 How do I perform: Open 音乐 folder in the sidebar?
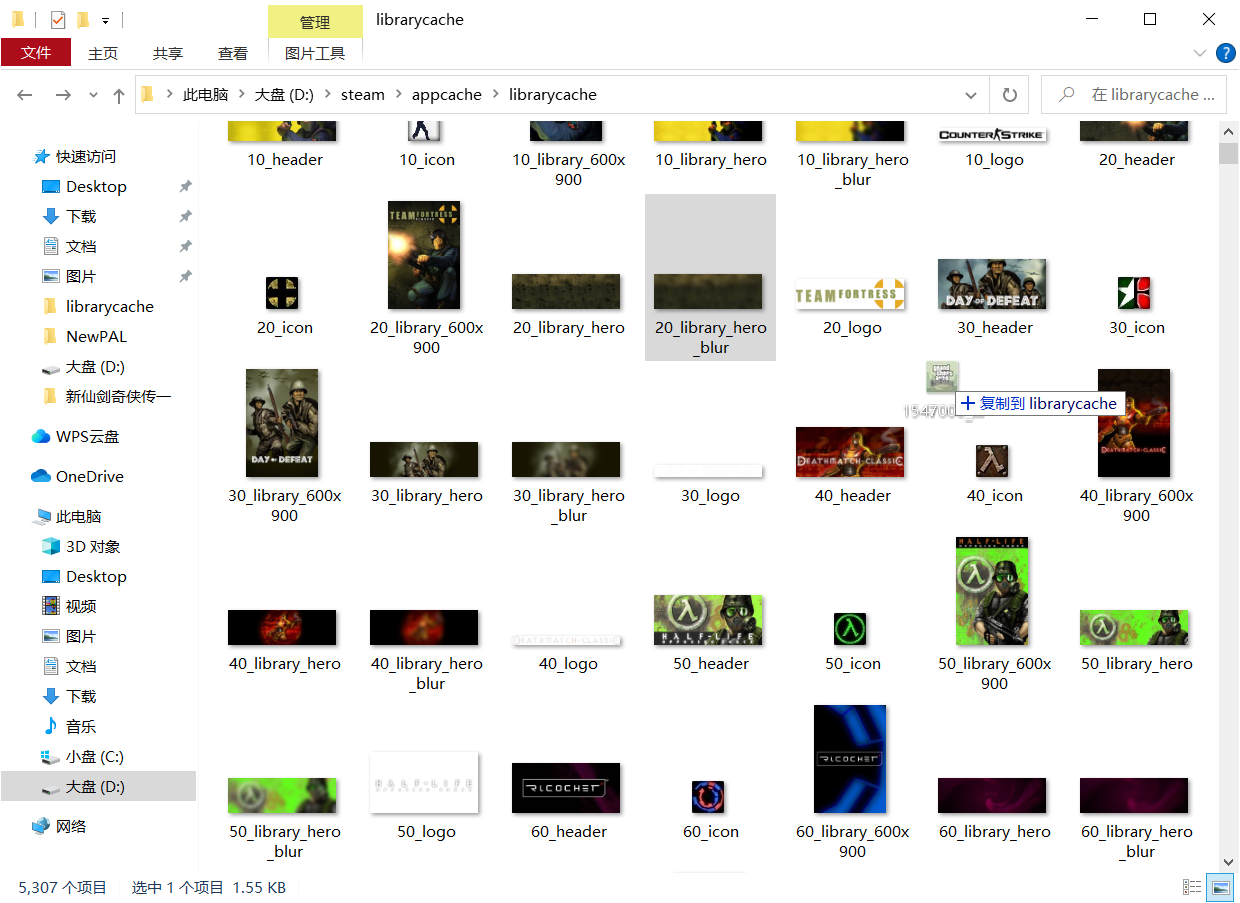tap(70, 727)
